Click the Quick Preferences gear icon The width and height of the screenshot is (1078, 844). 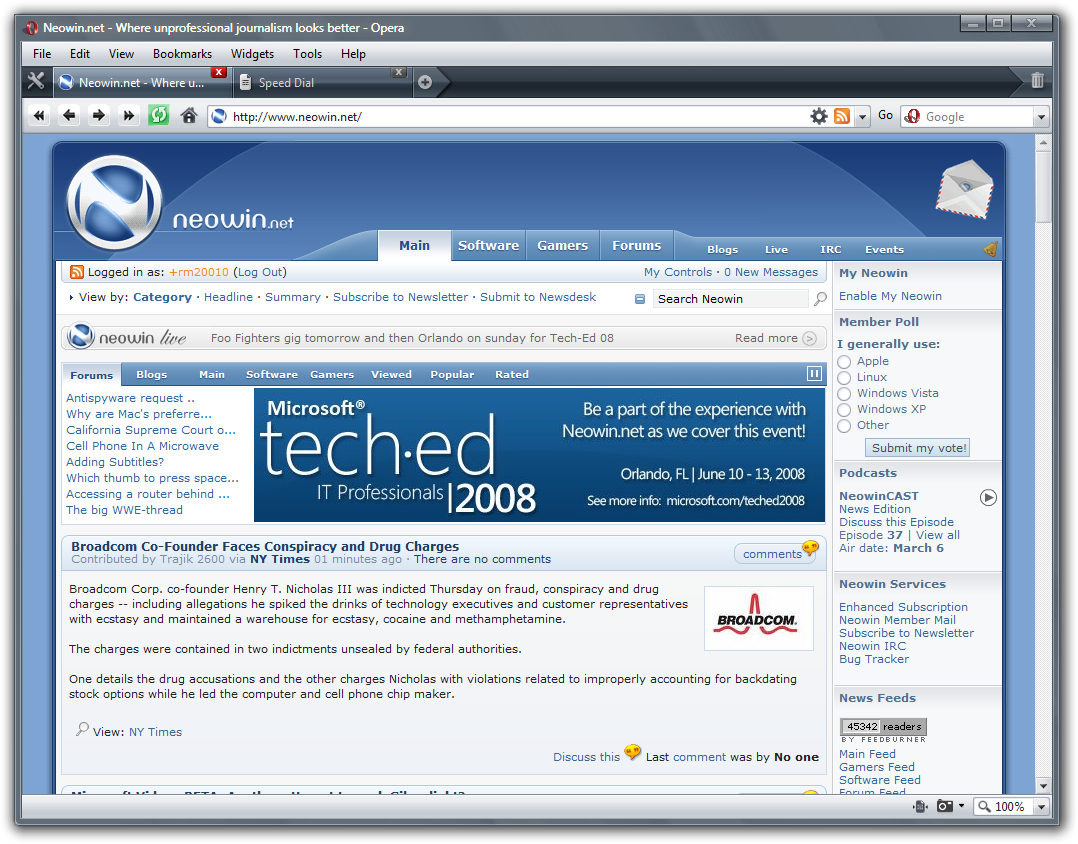[818, 115]
